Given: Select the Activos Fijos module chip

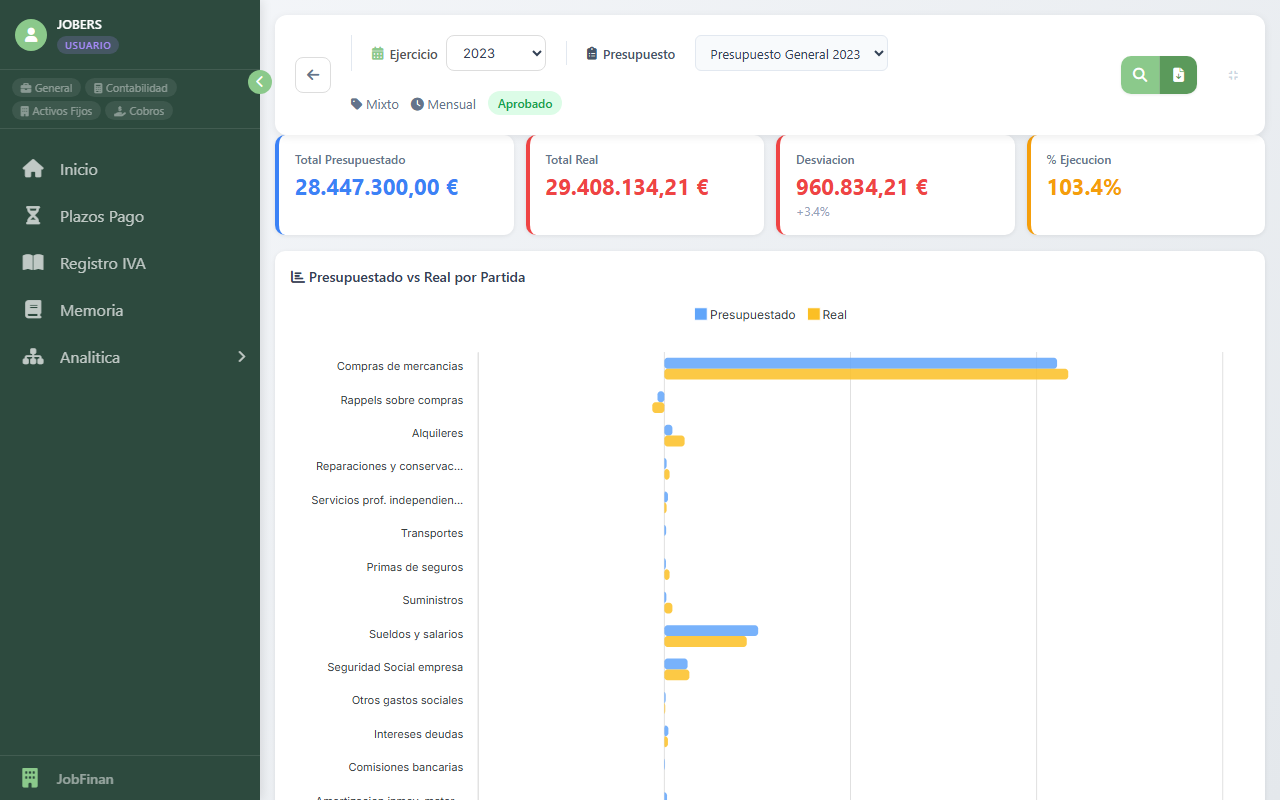Looking at the screenshot, I should 56,111.
